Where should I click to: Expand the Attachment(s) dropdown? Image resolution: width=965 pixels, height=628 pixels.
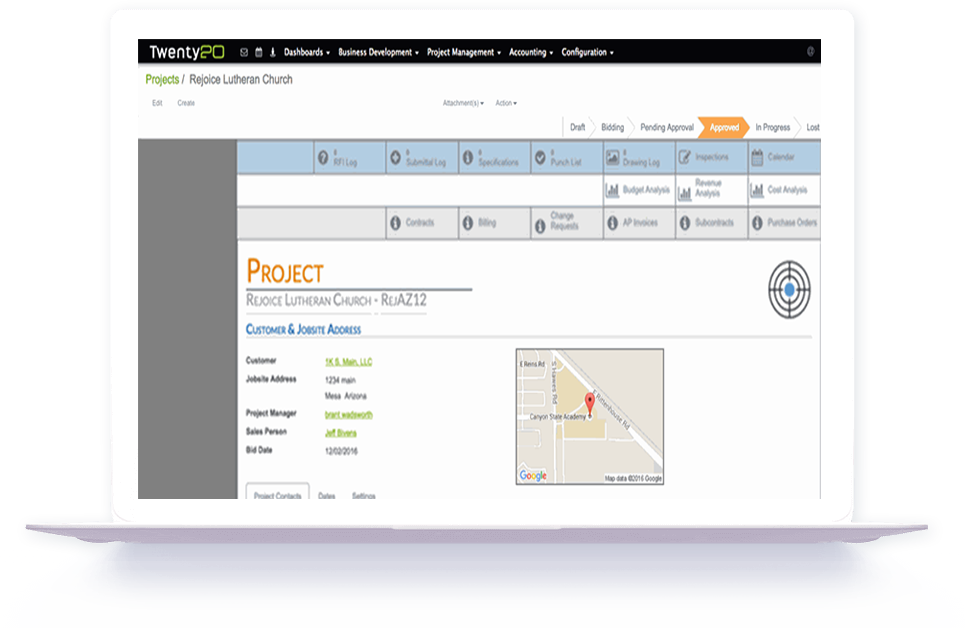coord(463,103)
